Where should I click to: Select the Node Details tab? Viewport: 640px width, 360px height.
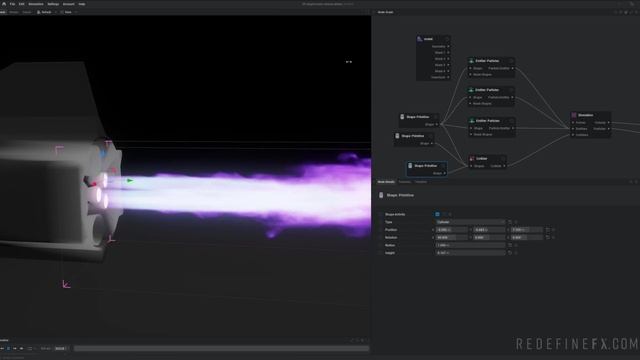(386, 182)
